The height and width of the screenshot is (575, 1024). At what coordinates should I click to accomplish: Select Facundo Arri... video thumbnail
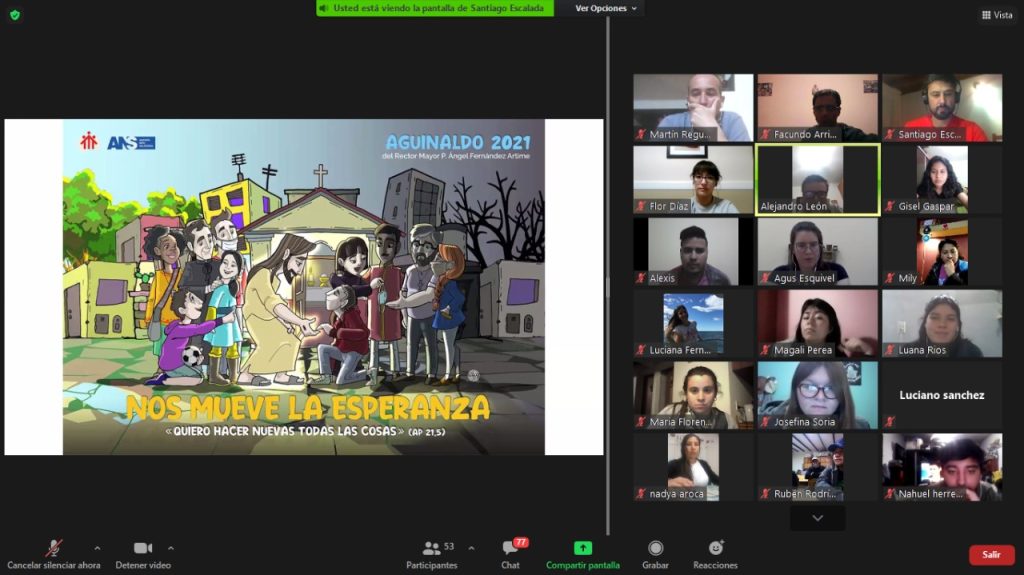click(x=818, y=108)
